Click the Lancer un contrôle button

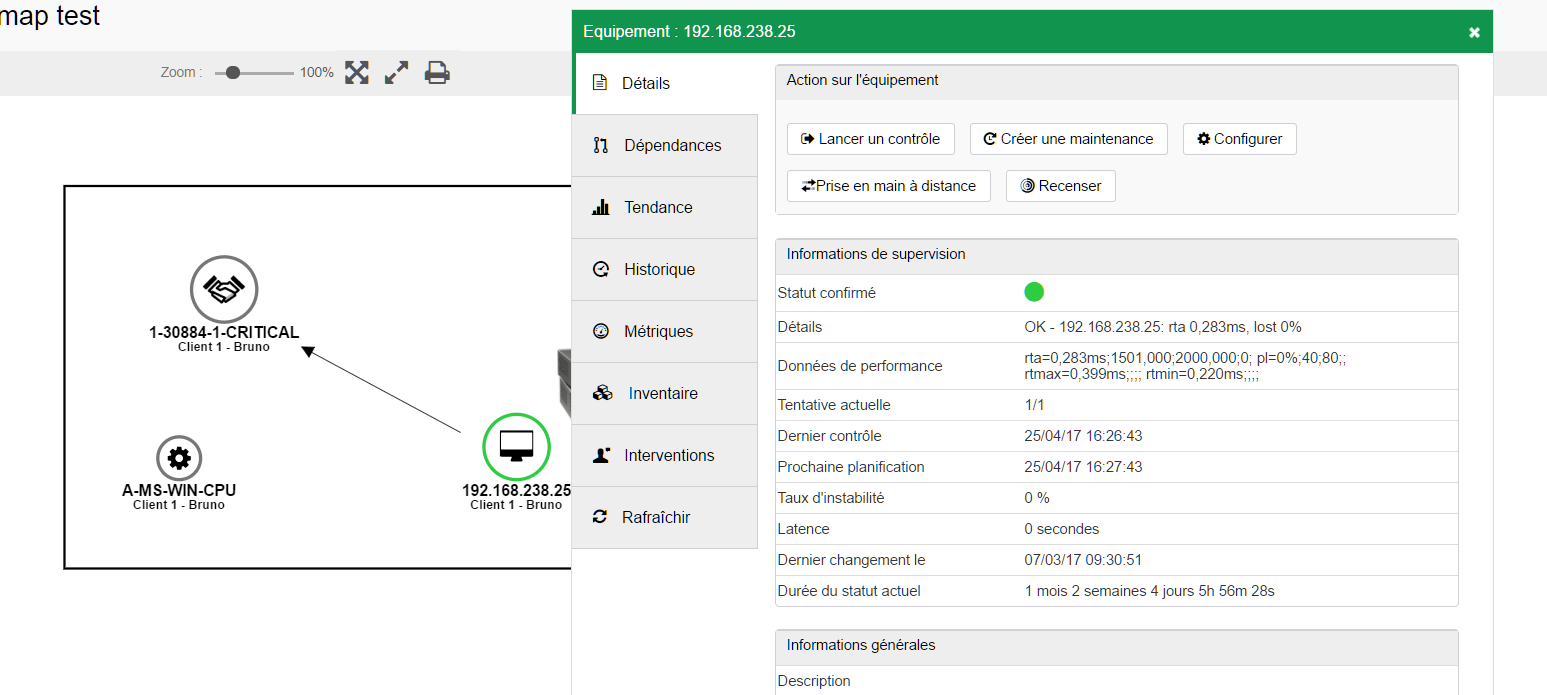[x=871, y=139]
